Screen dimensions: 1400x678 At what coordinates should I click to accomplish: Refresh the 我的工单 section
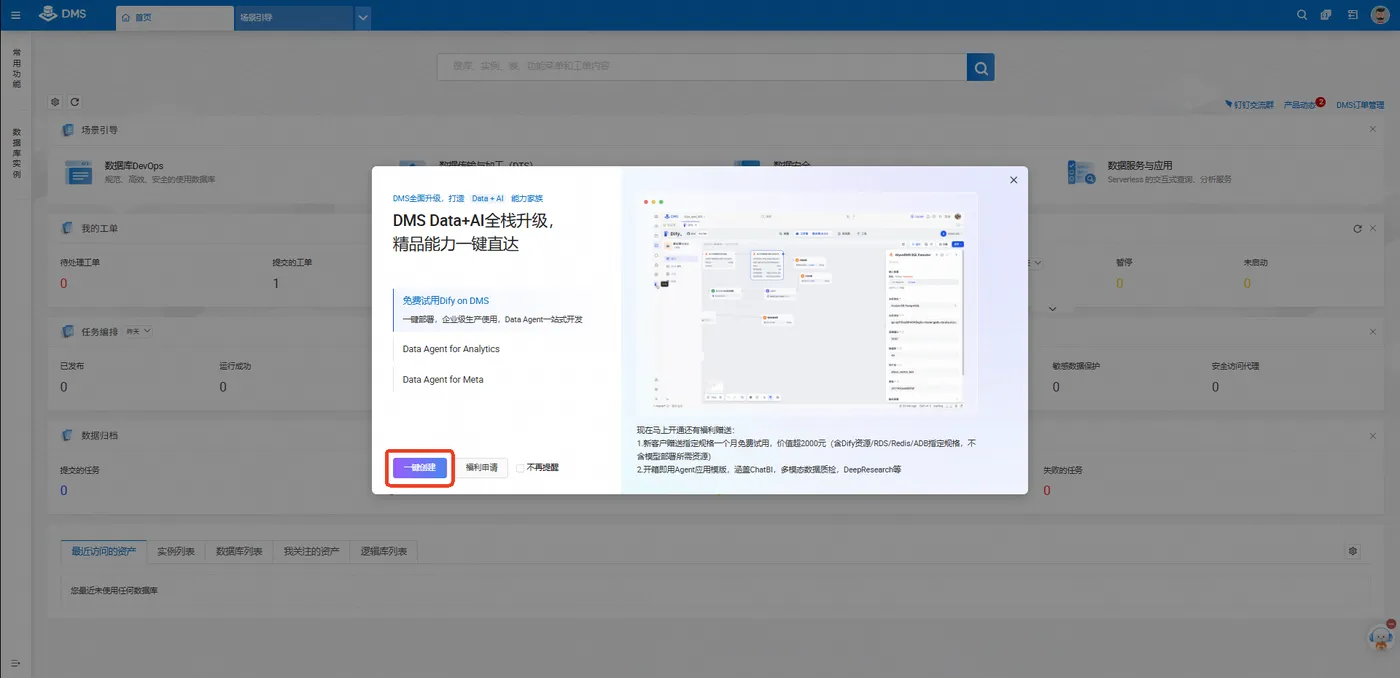coord(1357,229)
